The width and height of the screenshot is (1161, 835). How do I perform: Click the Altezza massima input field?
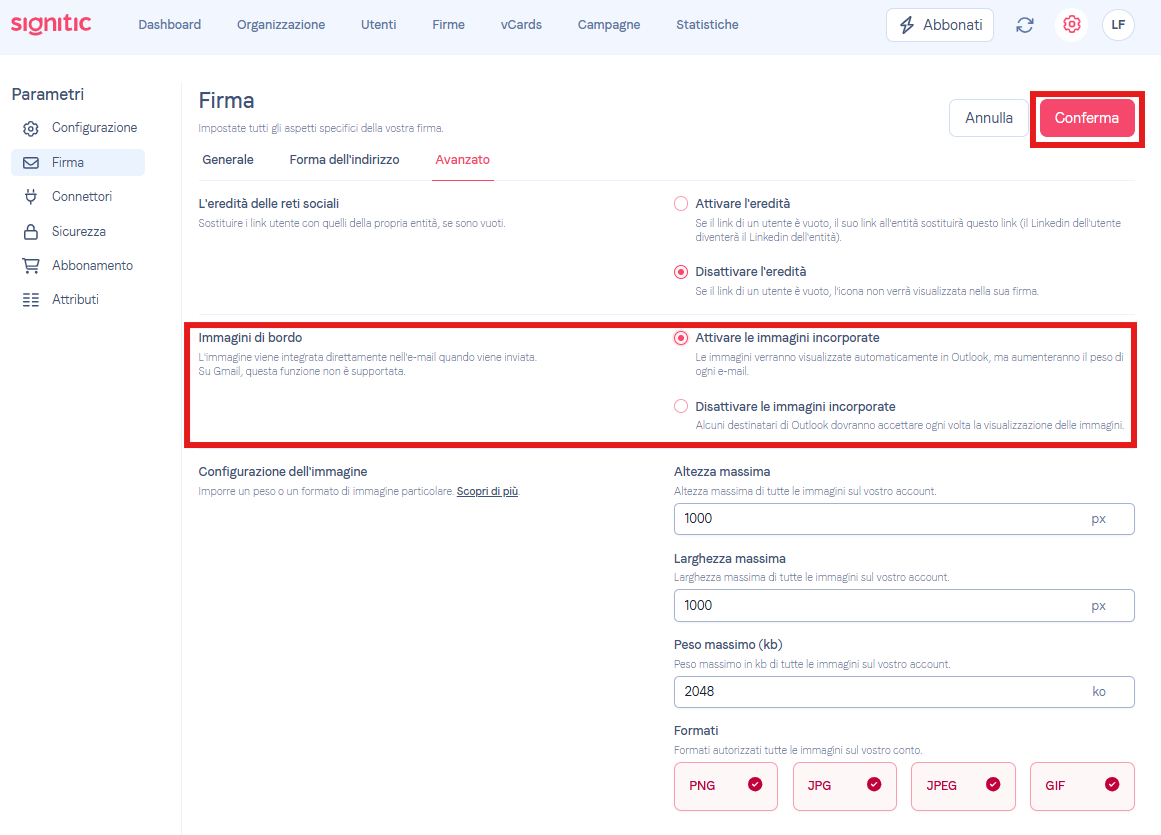pos(904,519)
